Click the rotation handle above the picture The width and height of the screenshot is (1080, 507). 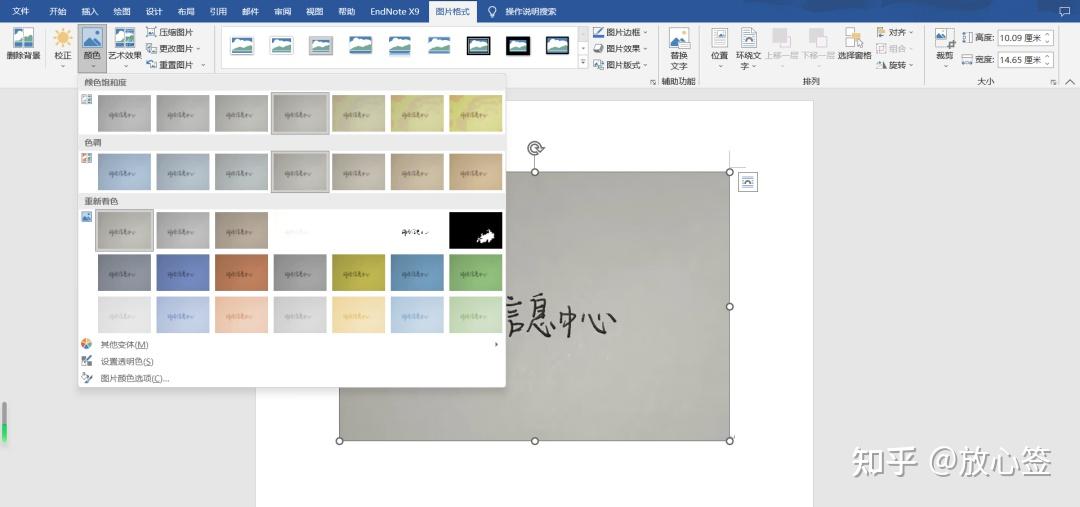point(535,148)
